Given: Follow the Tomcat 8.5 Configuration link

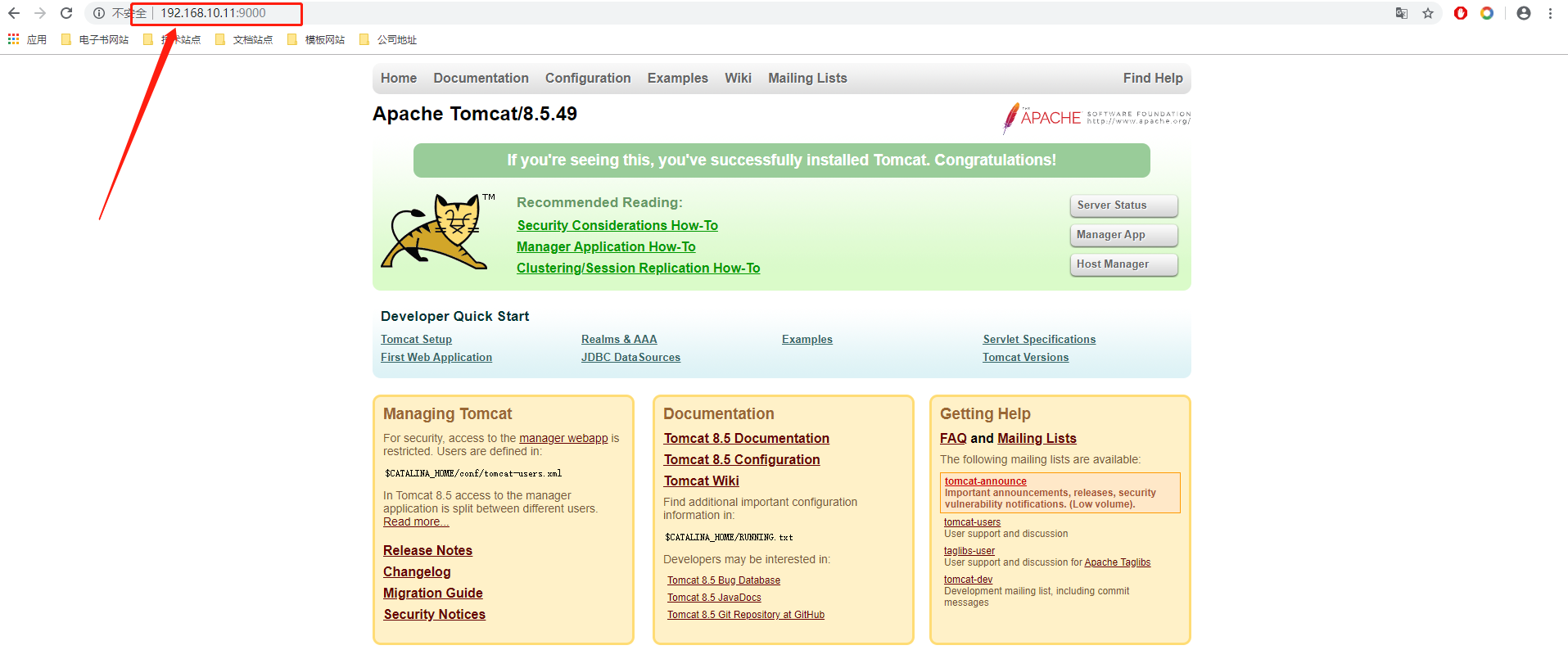Looking at the screenshot, I should click(x=742, y=459).
